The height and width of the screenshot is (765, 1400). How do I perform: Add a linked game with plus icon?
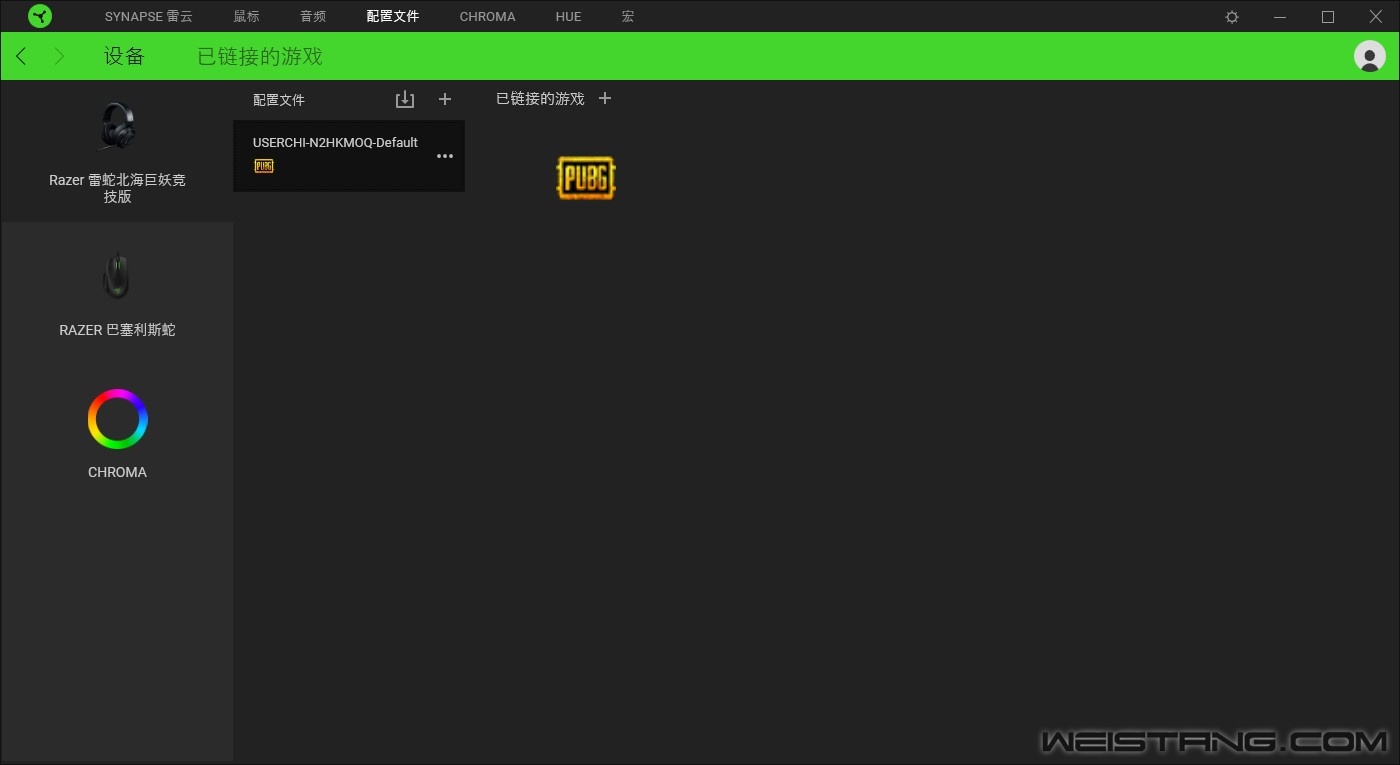pyautogui.click(x=604, y=98)
